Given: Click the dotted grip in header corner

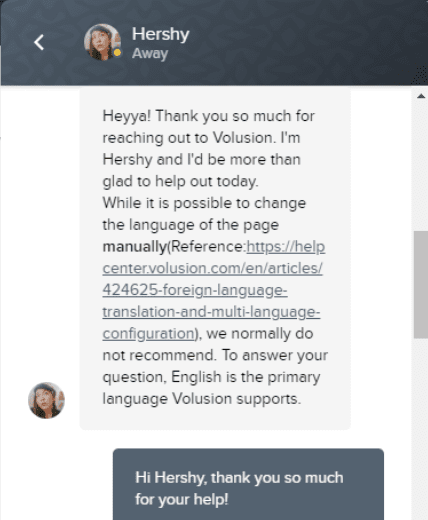Looking at the screenshot, I should [x=420, y=76].
